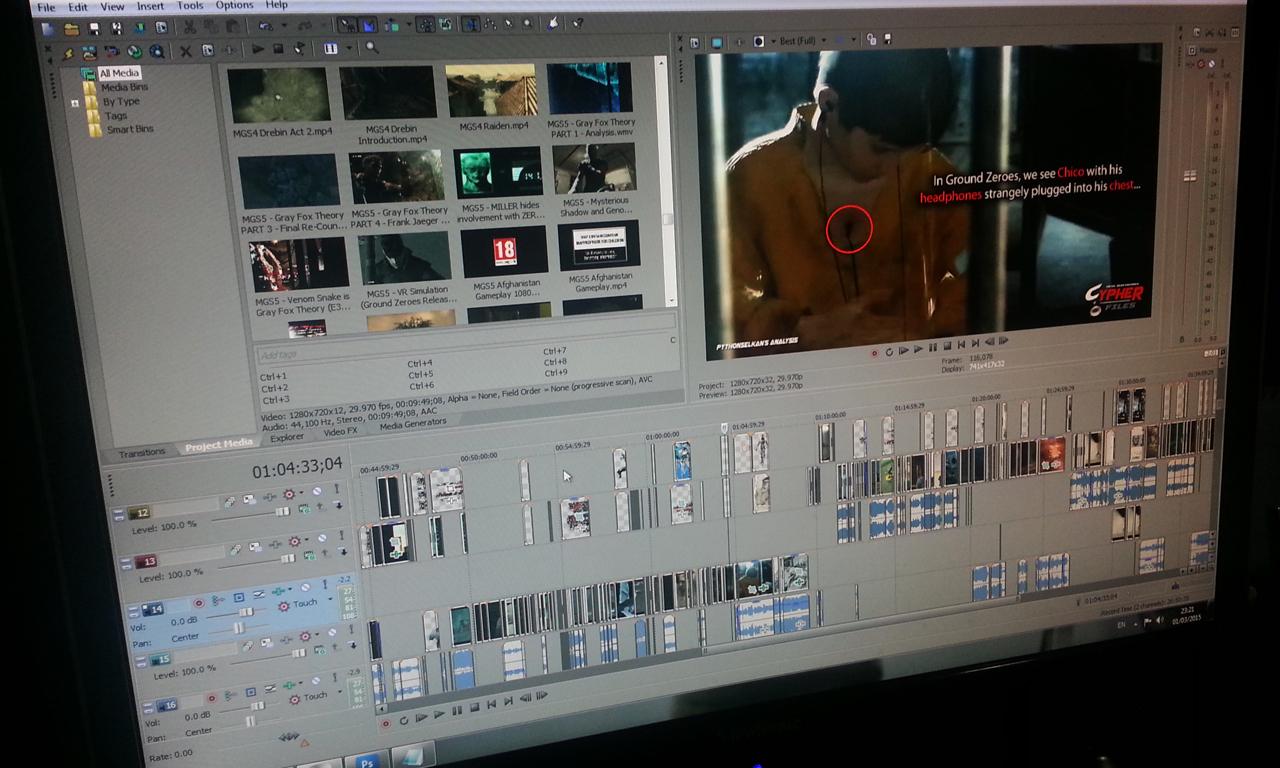Screen dimensions: 1280x768
Task: Open Touch automation dropdown on track 14
Action: pyautogui.click(x=330, y=598)
